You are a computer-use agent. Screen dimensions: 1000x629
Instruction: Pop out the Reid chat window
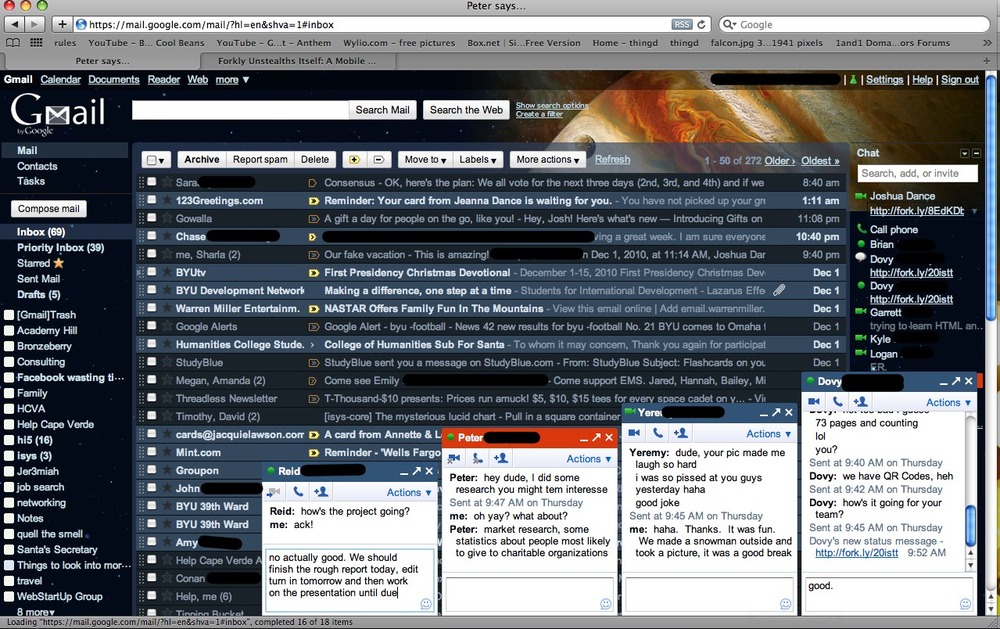(x=416, y=471)
